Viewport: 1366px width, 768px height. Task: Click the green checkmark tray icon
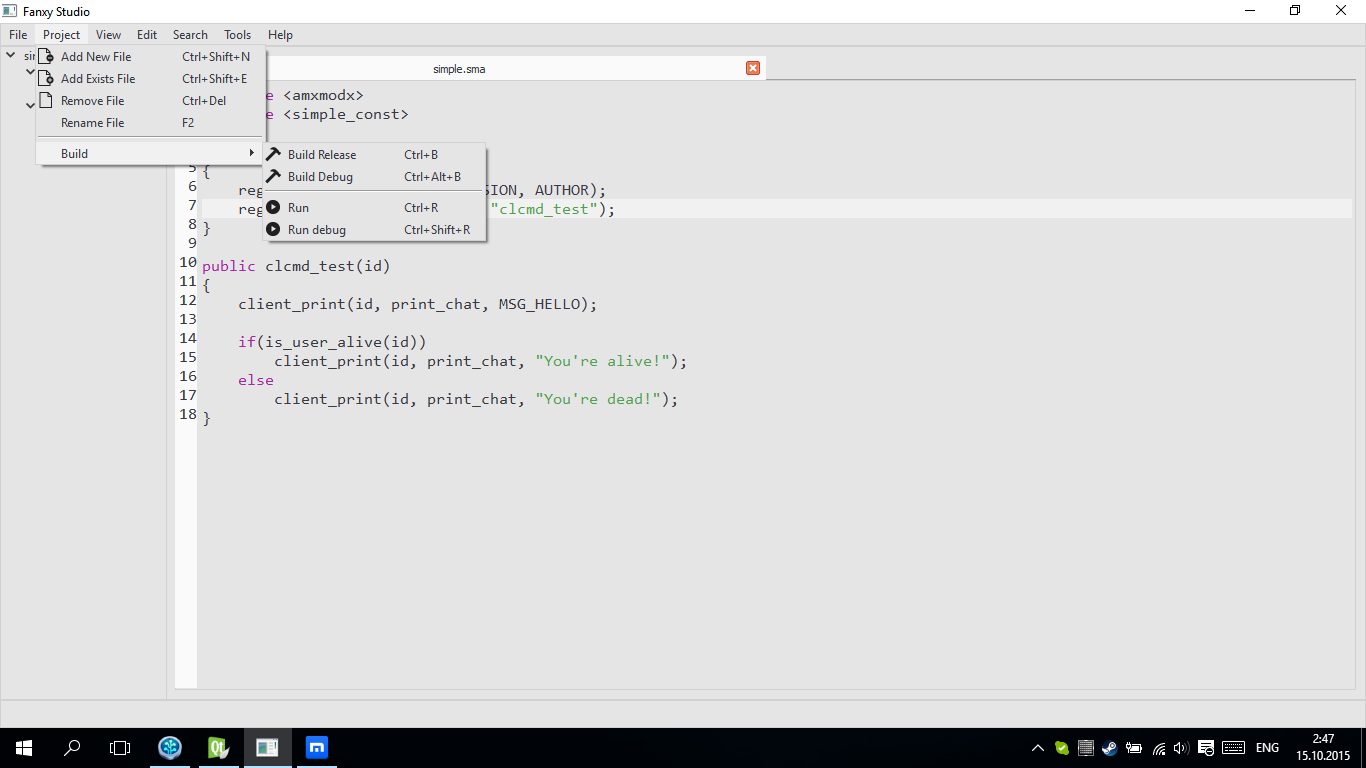coord(1062,748)
